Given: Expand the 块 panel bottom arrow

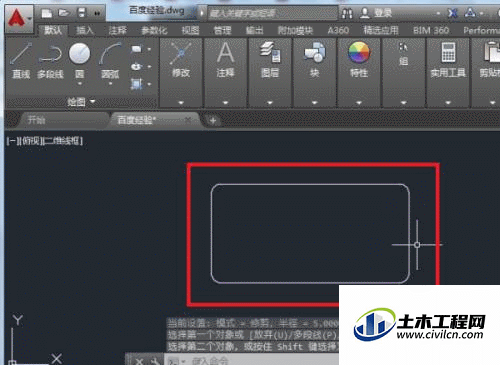Looking at the screenshot, I should coord(315,103).
